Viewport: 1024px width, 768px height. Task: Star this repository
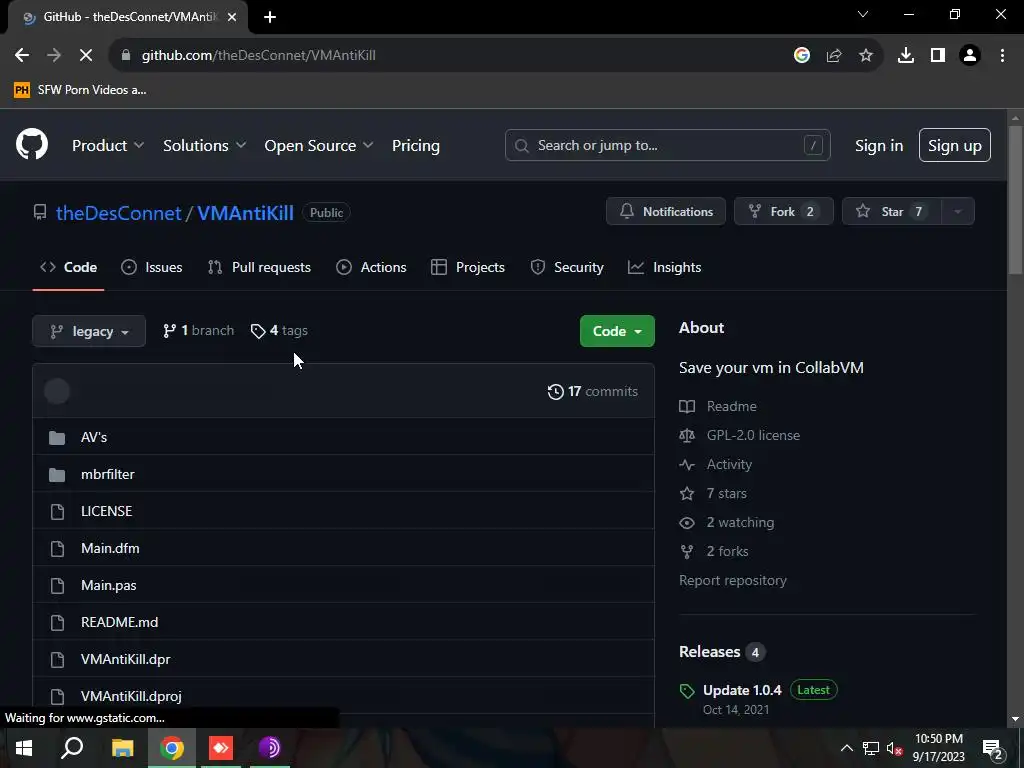click(x=892, y=211)
